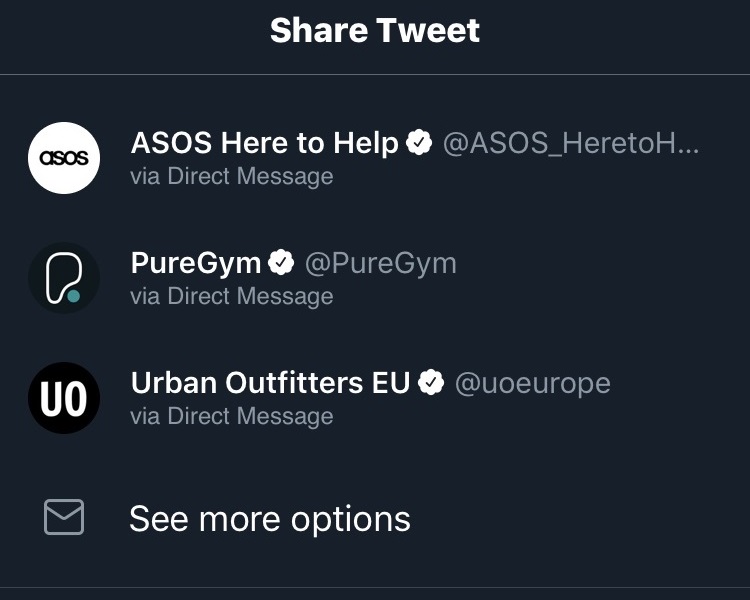This screenshot has width=750, height=600.
Task: Select PureGym recipient name
Action: 196,264
